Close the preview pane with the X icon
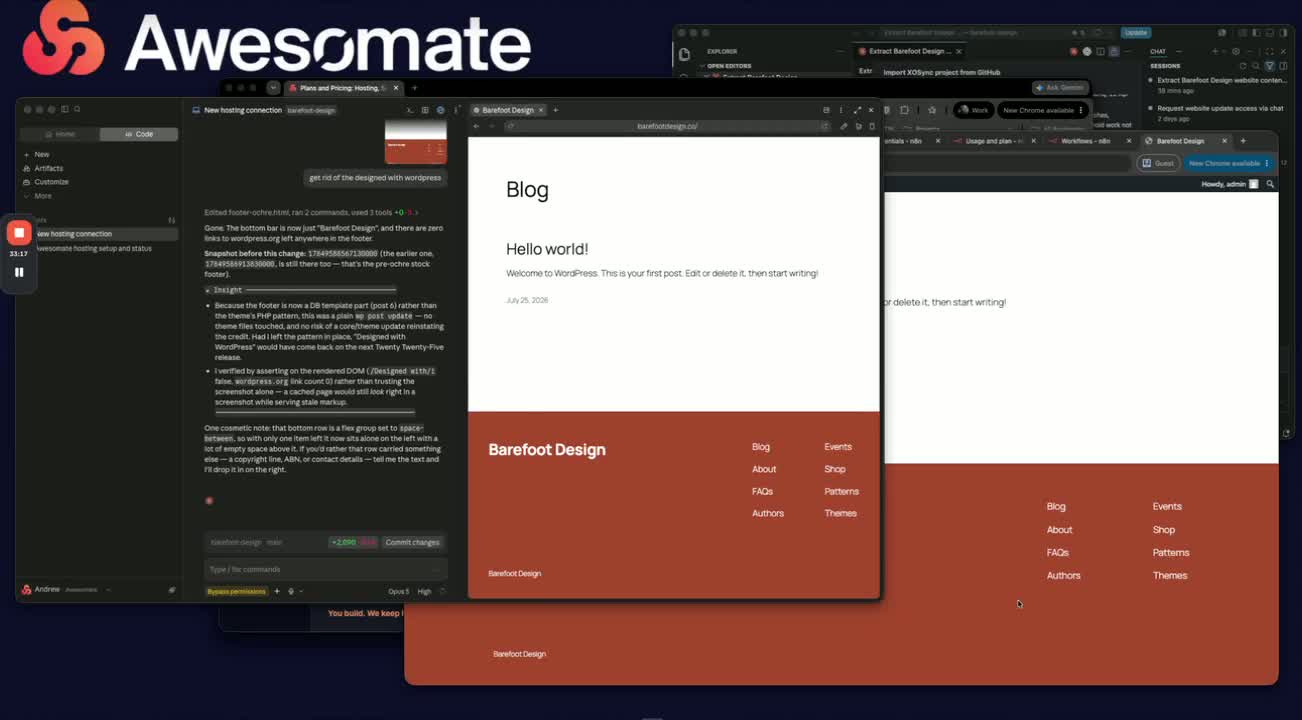Viewport: 1302px width, 720px height. (871, 110)
